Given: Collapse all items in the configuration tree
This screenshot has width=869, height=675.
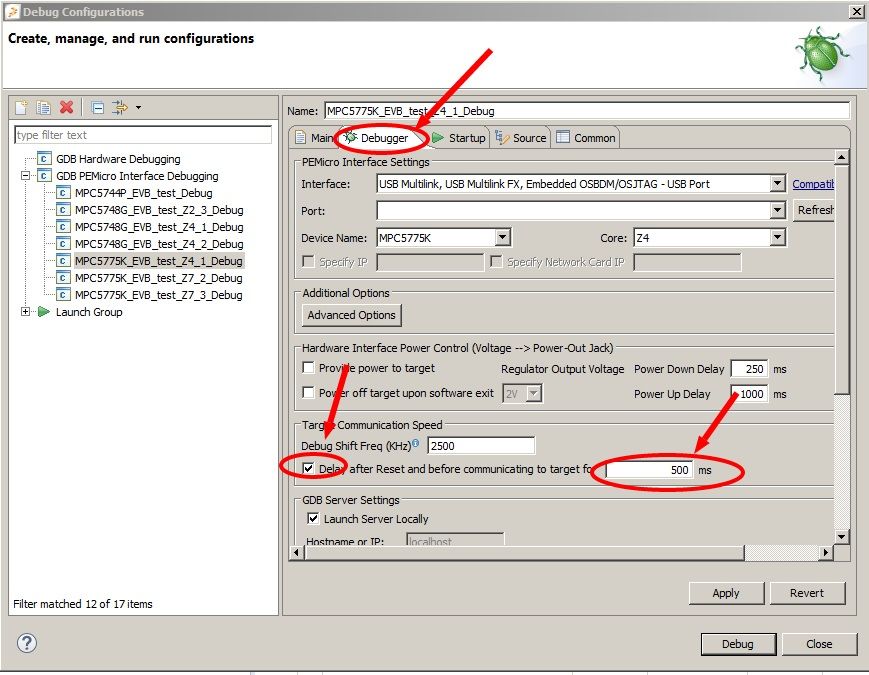Looking at the screenshot, I should (x=97, y=108).
